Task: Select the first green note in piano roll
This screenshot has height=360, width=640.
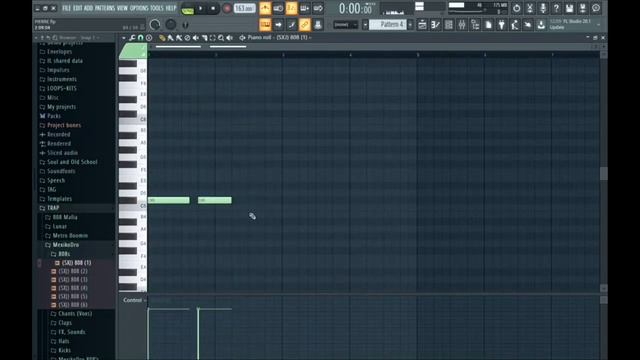Action: 169,200
